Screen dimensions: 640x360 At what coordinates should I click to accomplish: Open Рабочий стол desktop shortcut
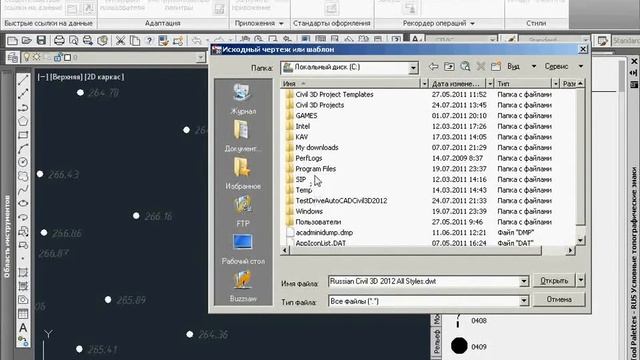[243, 249]
